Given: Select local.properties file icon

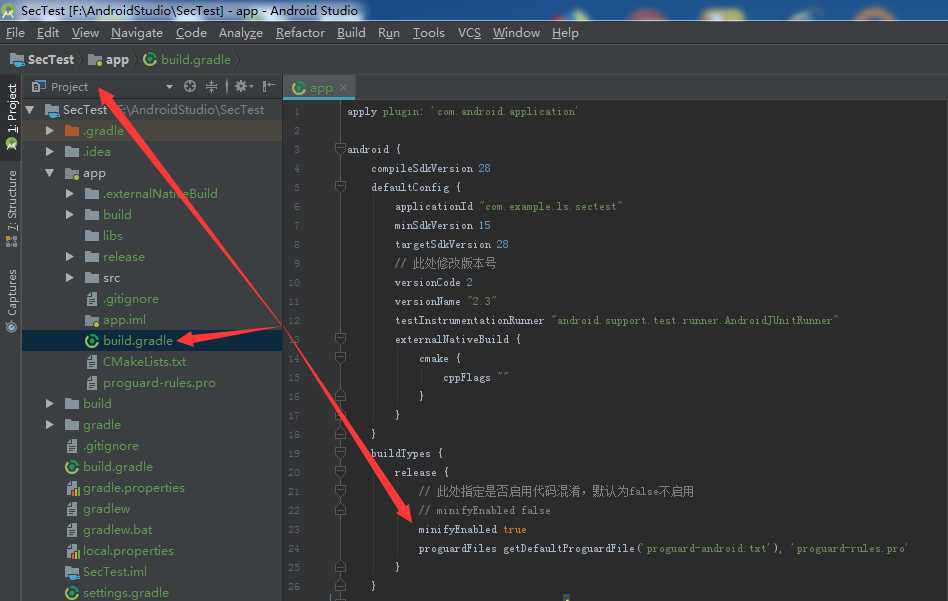Looking at the screenshot, I should click(72, 551).
